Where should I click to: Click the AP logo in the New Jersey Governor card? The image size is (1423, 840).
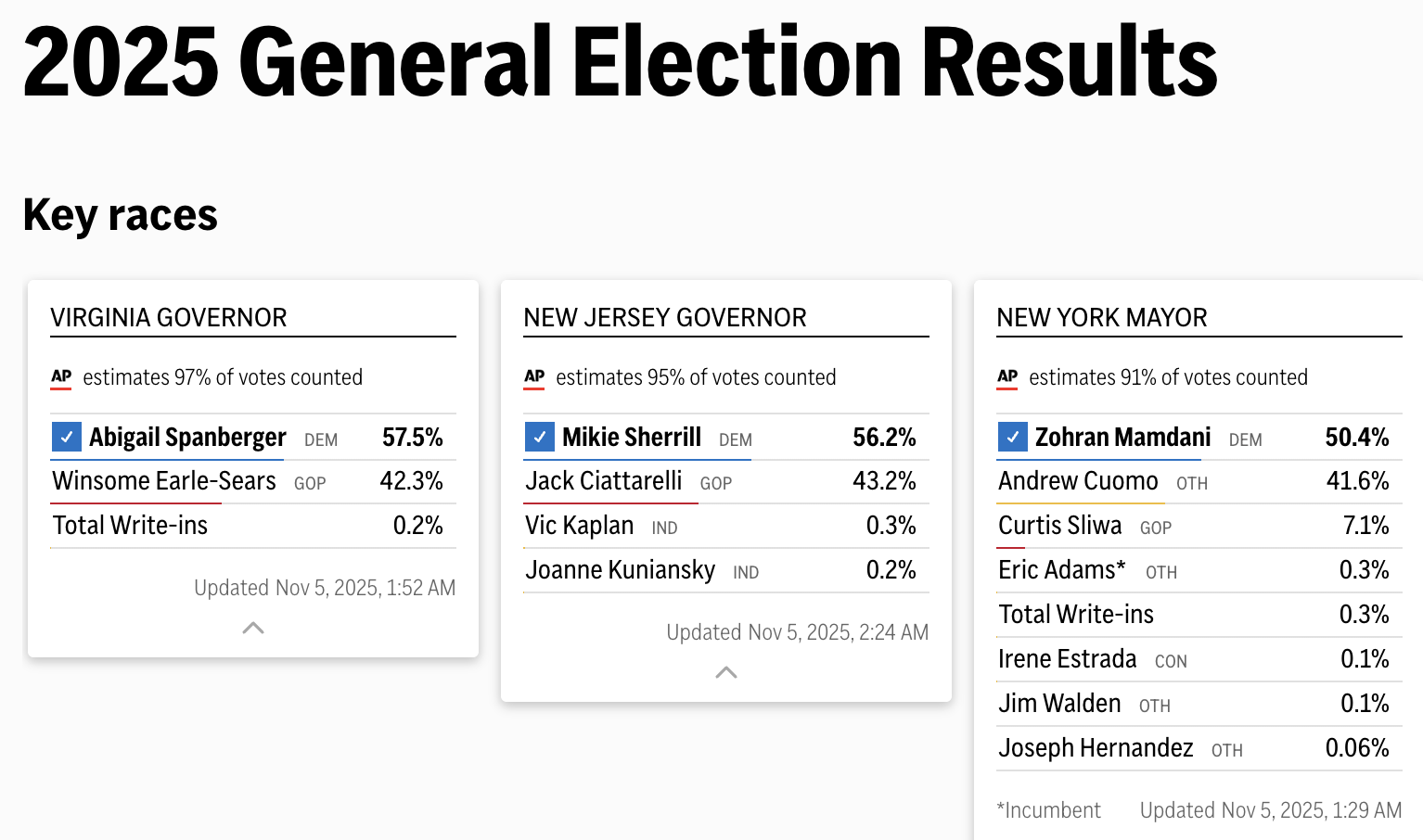point(533,377)
